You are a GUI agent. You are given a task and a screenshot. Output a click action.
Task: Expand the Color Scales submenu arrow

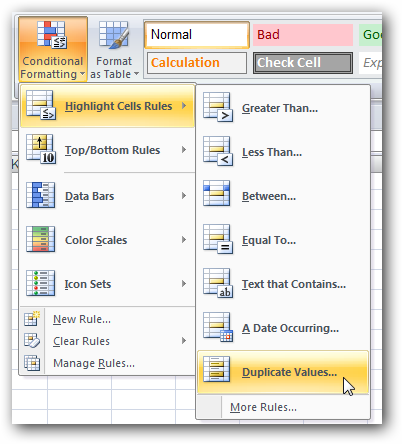click(184, 240)
